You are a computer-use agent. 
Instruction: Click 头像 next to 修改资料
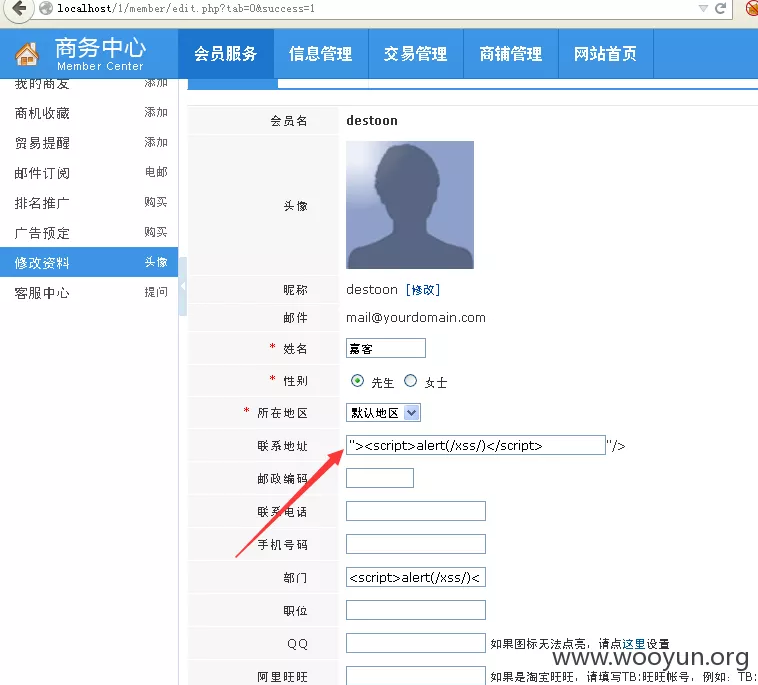pyautogui.click(x=156, y=262)
